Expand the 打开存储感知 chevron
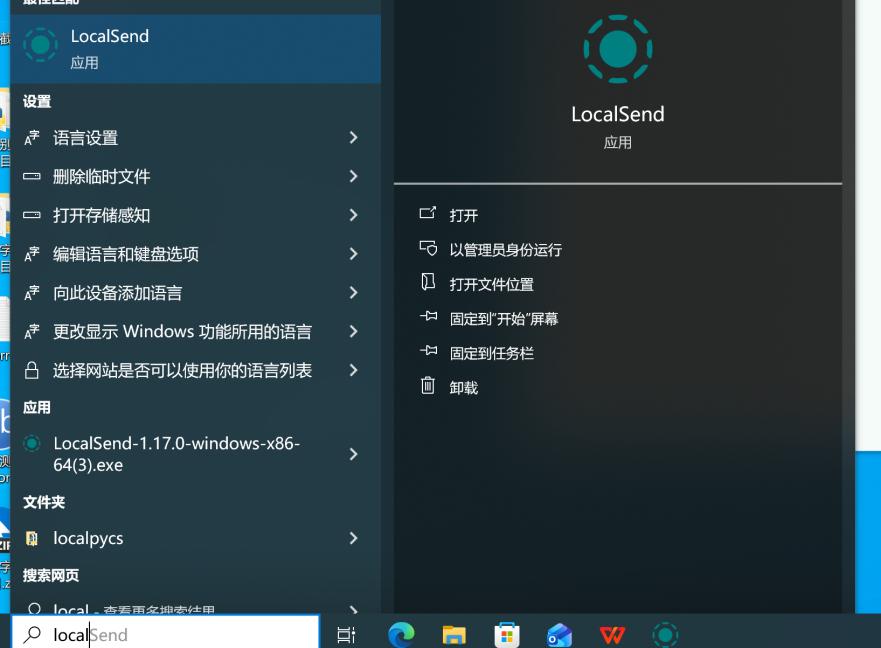The image size is (881, 648). point(353,215)
